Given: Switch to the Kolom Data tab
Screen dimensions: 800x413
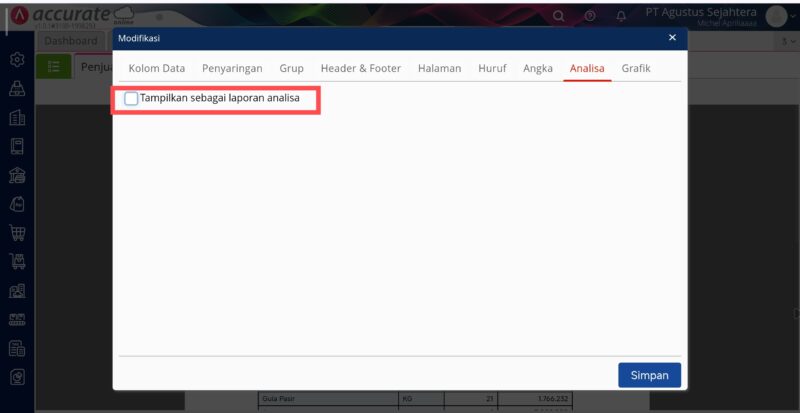Looking at the screenshot, I should tap(157, 68).
